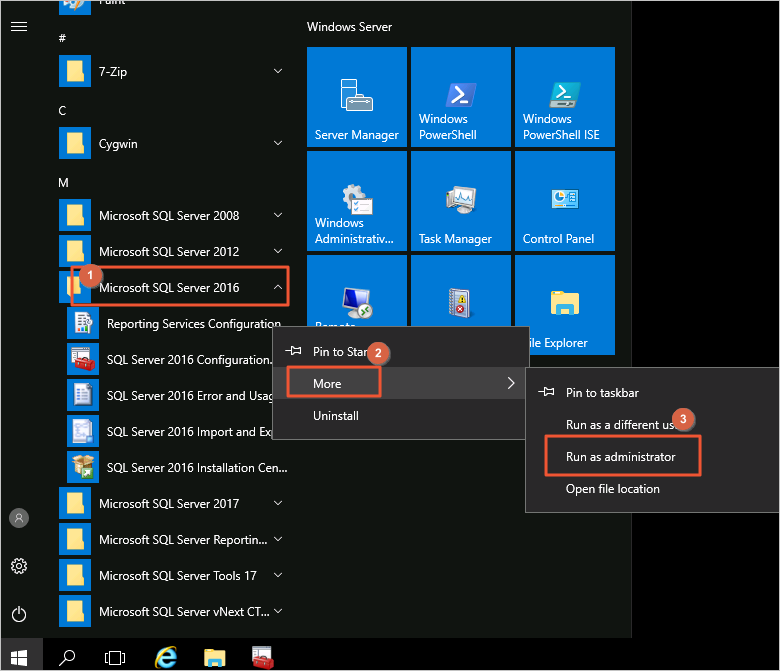Open the user account icon
This screenshot has width=780, height=671.
tap(19, 518)
